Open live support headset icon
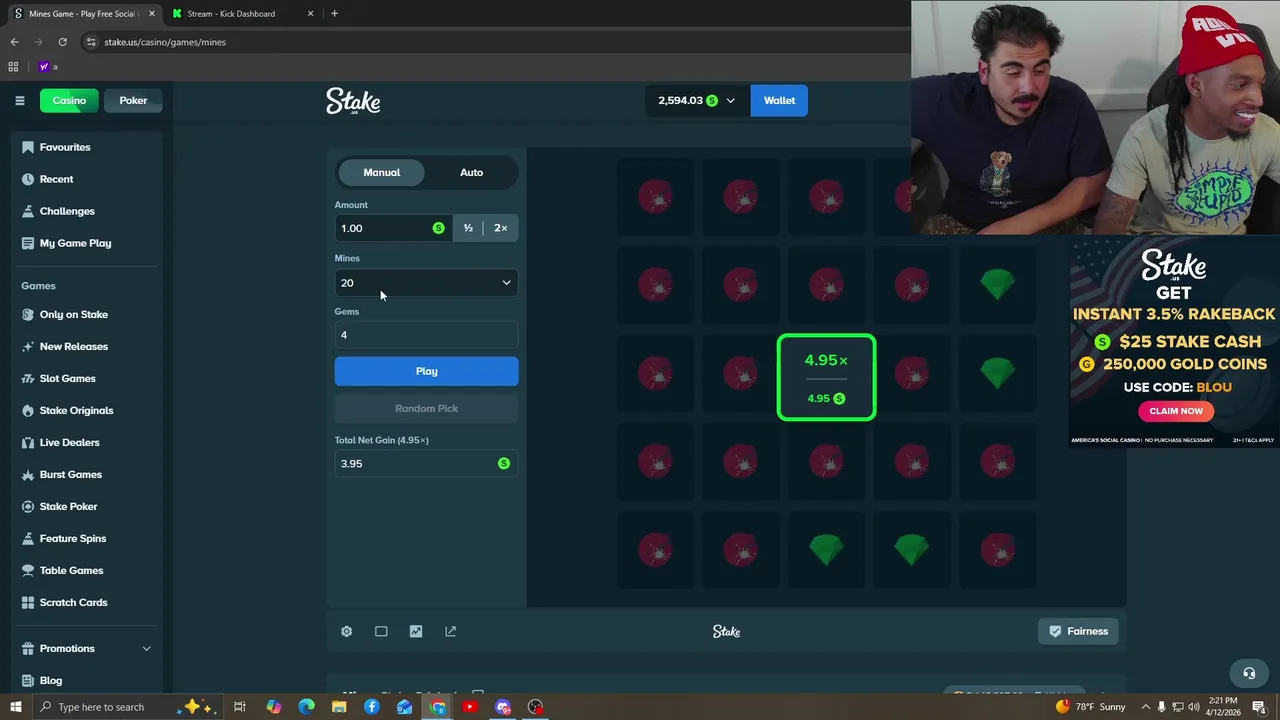 [x=1248, y=673]
